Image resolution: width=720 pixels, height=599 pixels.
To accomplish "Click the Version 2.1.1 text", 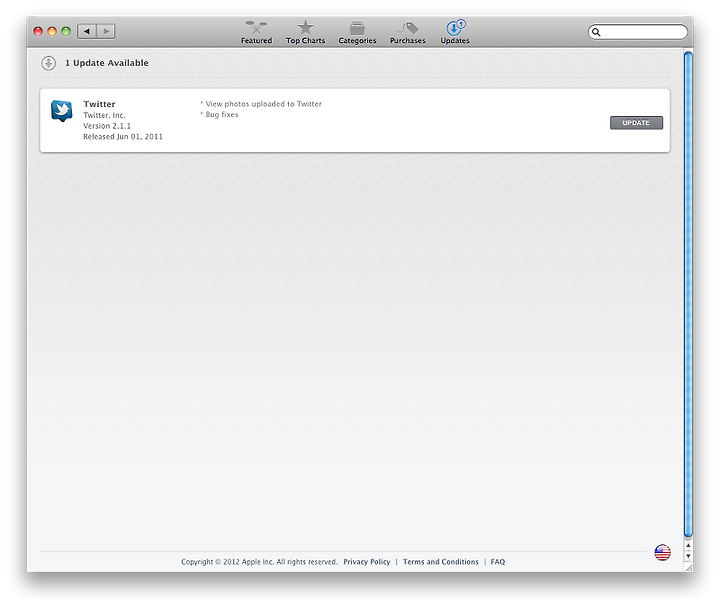I will click(107, 126).
